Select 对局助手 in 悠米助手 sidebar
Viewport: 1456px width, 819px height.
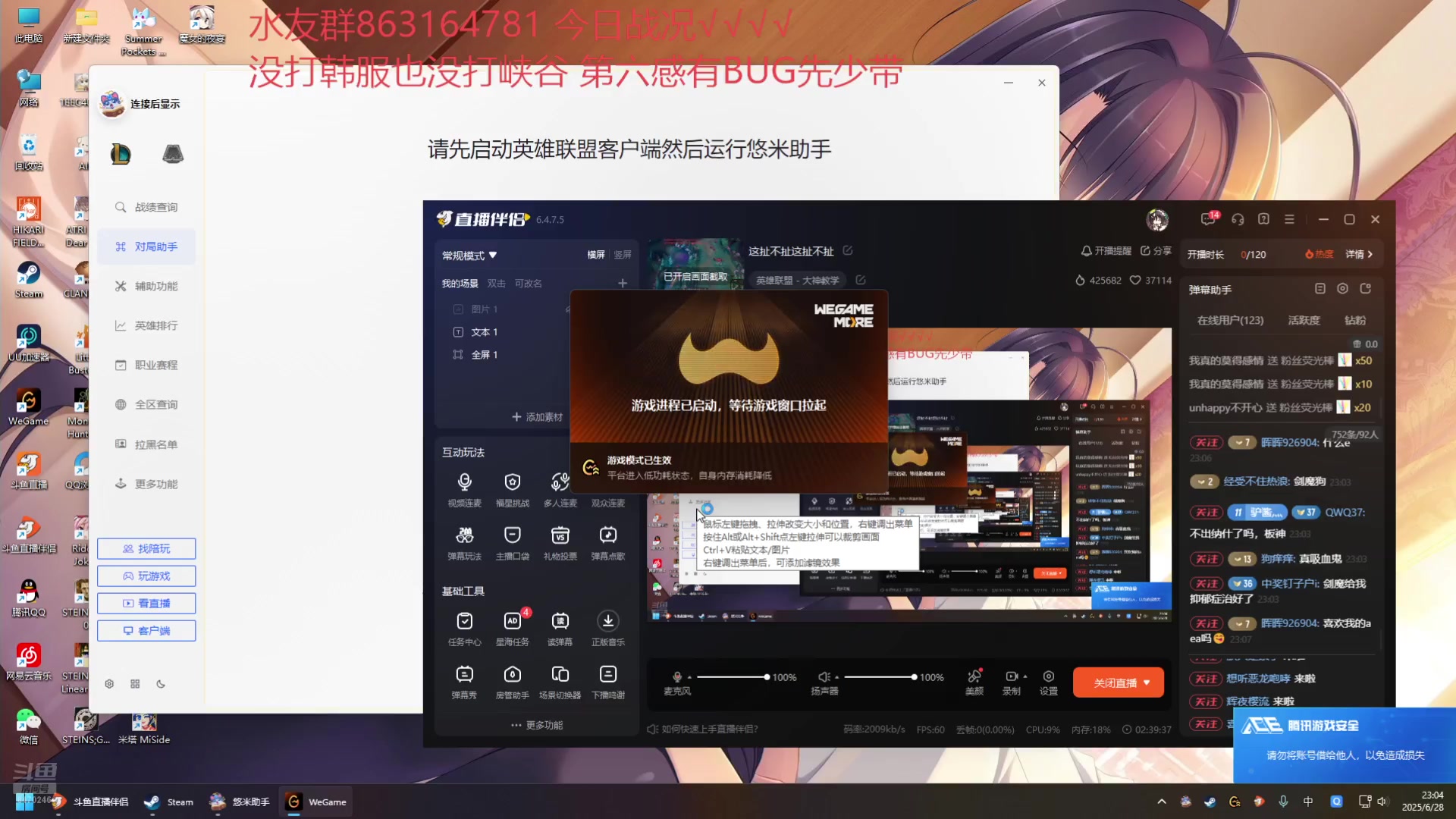(x=146, y=246)
